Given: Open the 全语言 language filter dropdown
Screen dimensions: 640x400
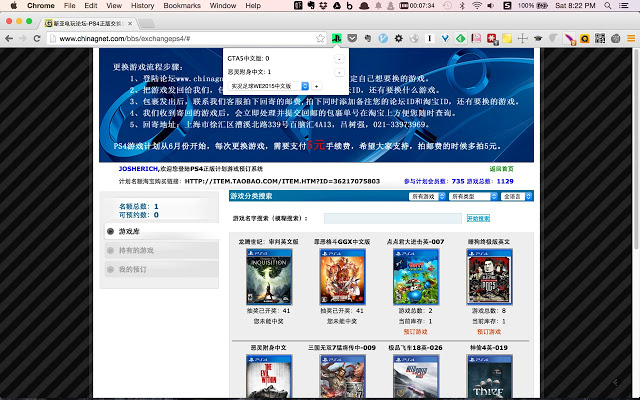Looking at the screenshot, I should click(x=516, y=197).
